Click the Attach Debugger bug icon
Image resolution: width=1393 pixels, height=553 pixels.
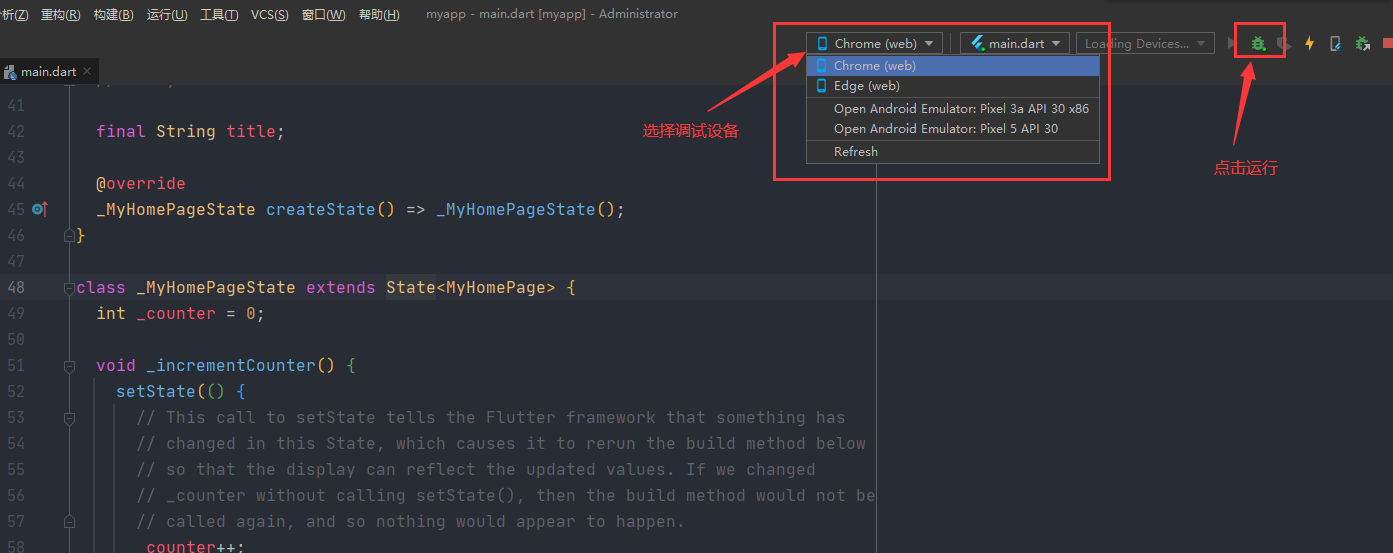click(x=1361, y=44)
